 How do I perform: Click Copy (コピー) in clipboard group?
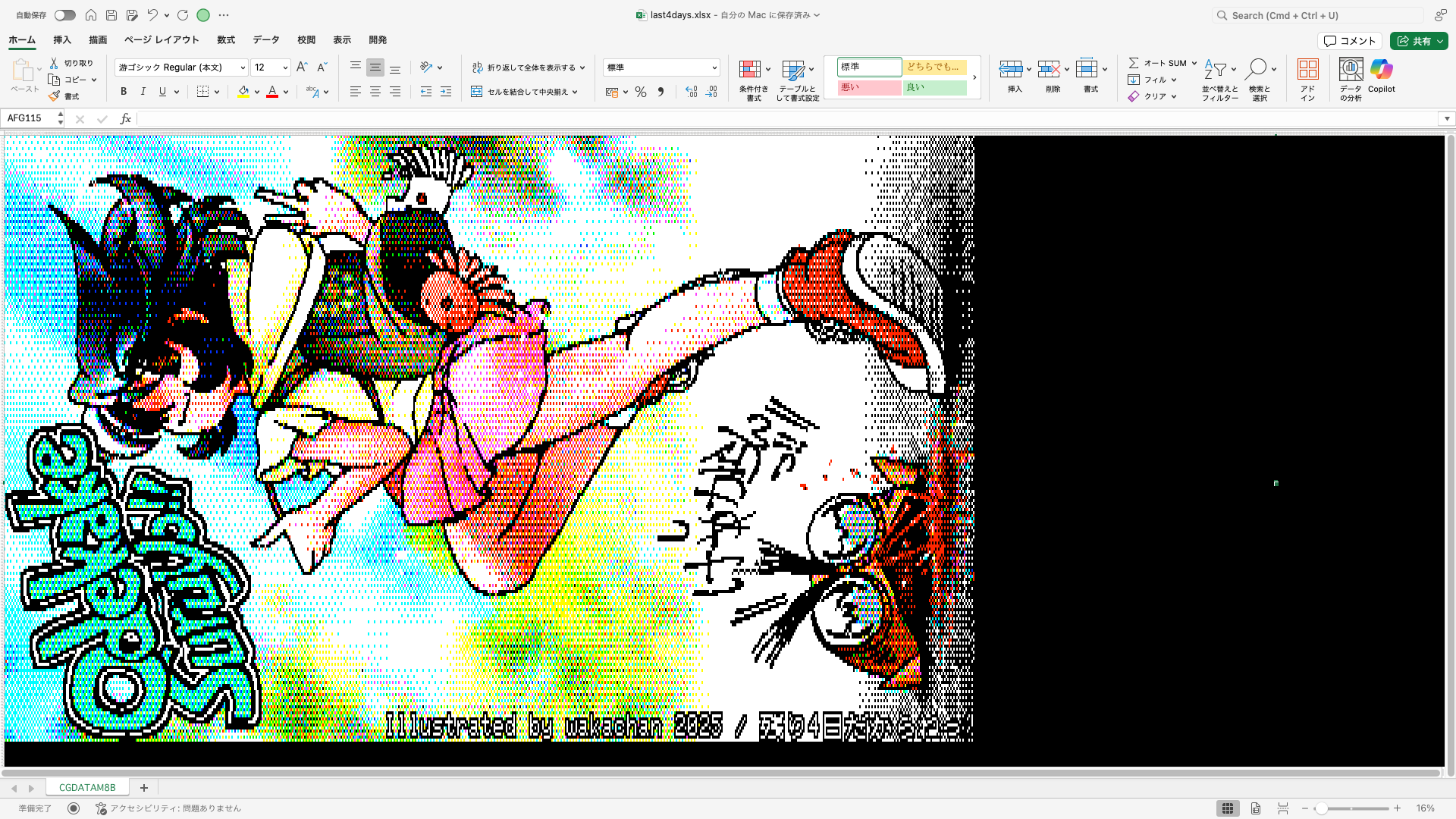(x=67, y=80)
